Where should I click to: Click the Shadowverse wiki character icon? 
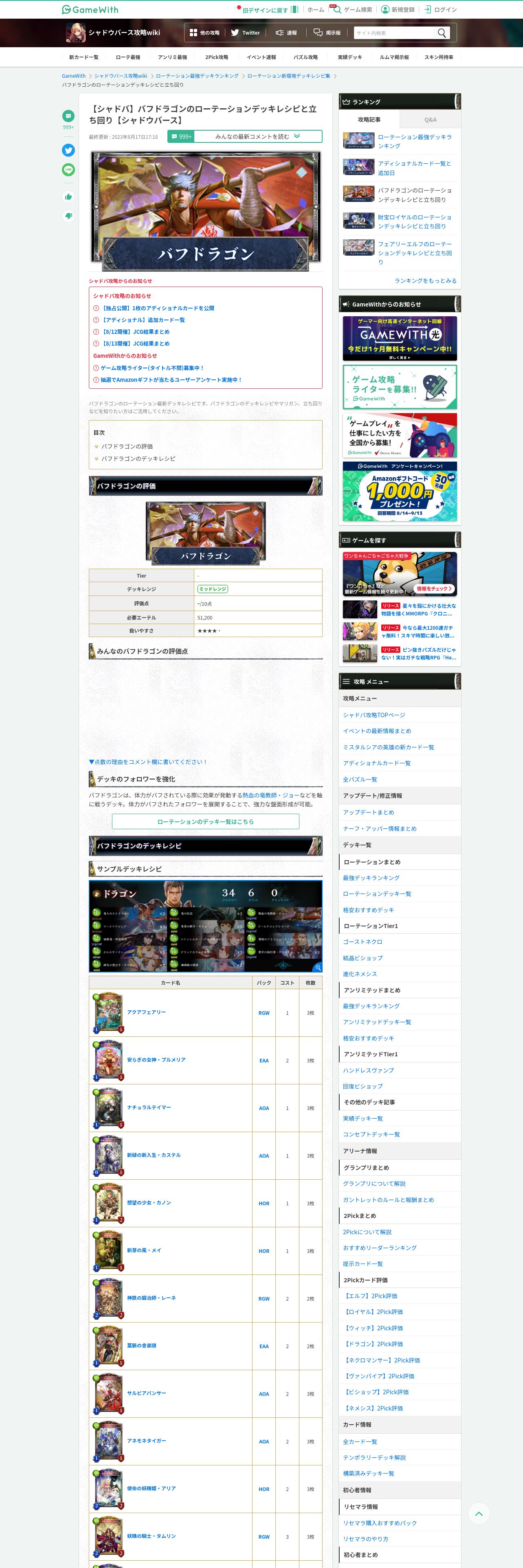[75, 33]
